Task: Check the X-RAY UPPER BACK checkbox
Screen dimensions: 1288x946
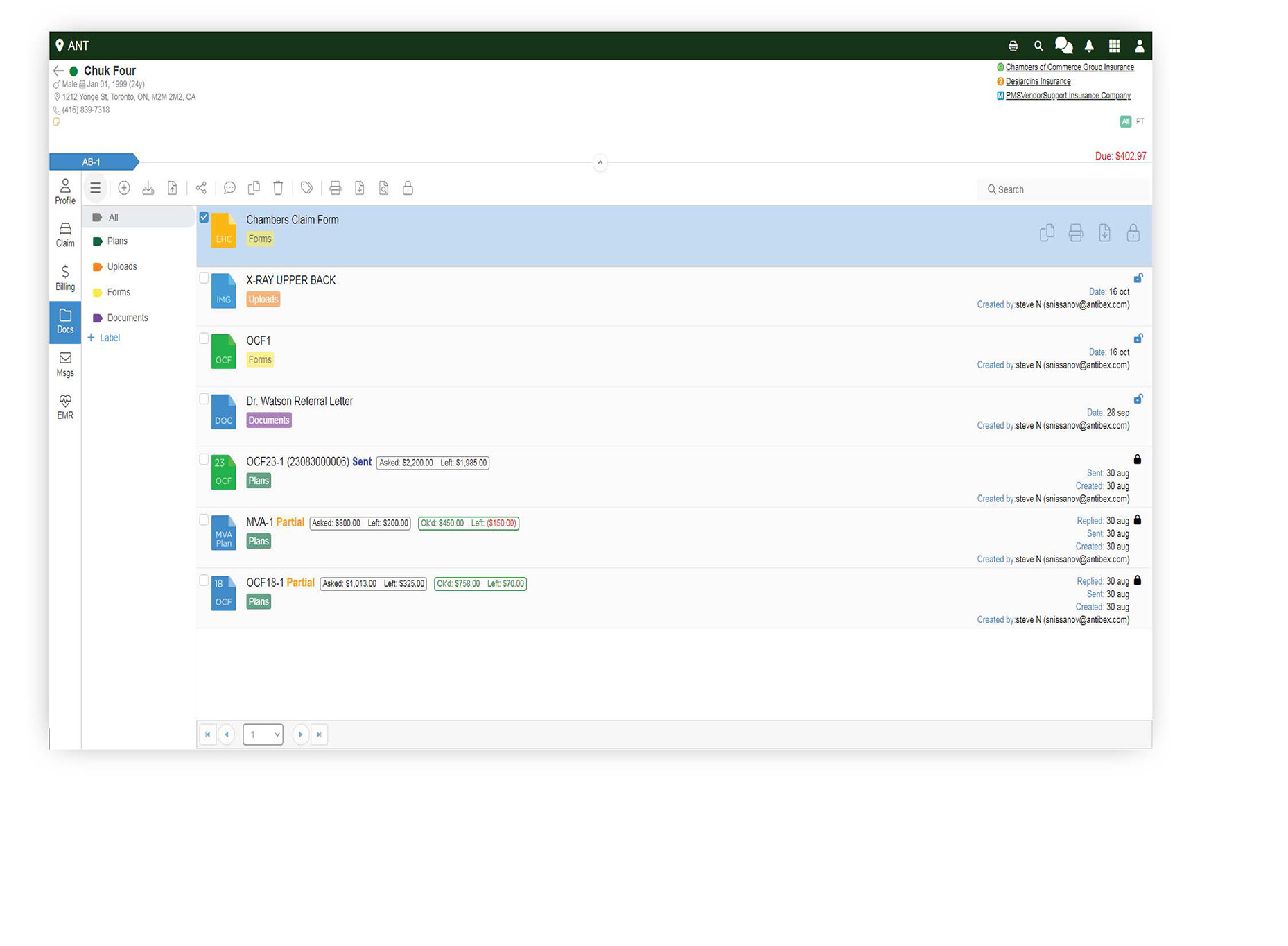Action: 204,278
